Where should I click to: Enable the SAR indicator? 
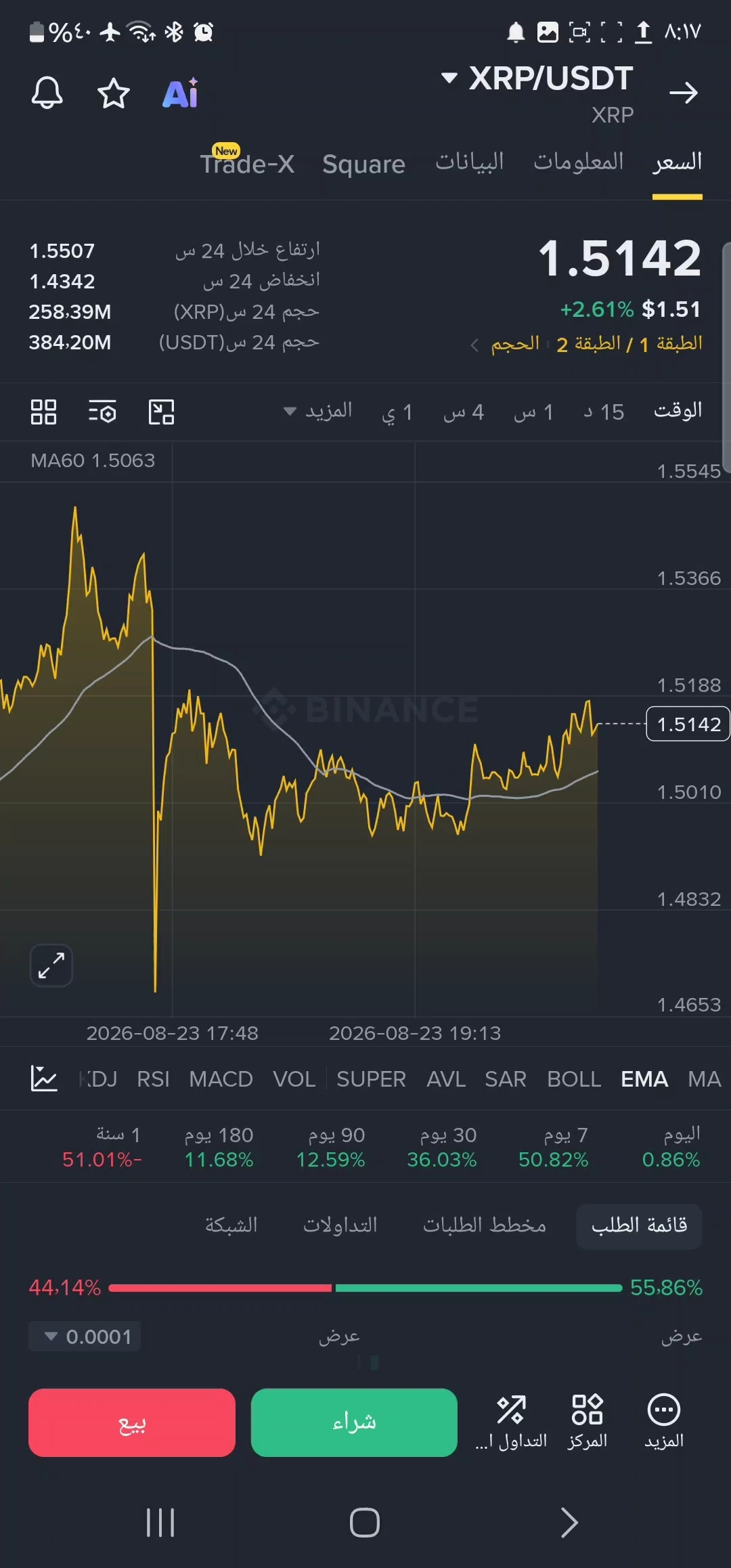click(x=506, y=1079)
